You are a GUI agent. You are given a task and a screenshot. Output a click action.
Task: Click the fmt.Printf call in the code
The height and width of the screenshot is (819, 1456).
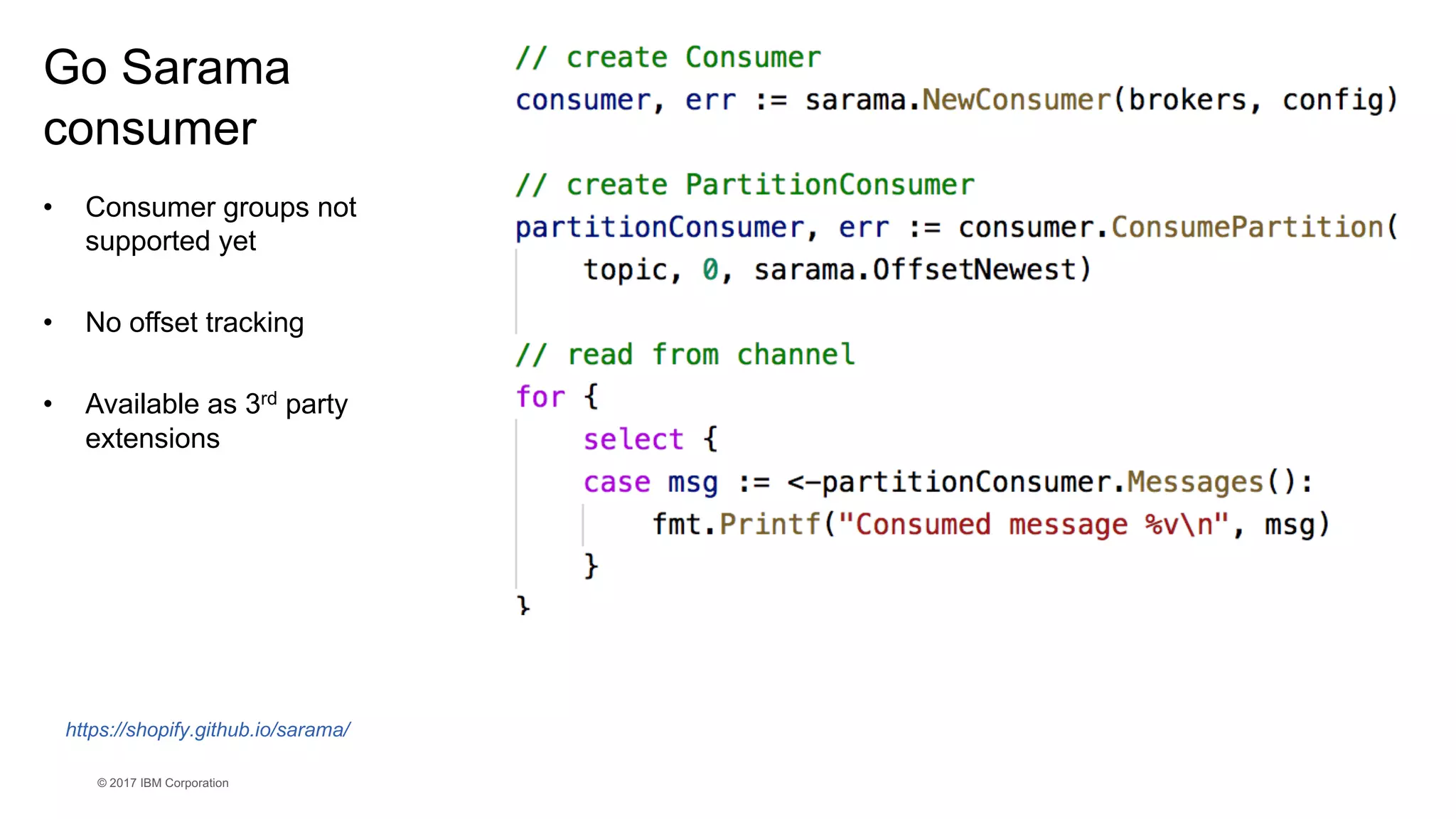(x=736, y=525)
